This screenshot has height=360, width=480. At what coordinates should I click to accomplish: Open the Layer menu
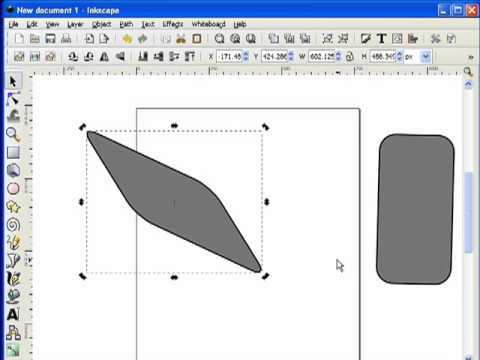75,24
